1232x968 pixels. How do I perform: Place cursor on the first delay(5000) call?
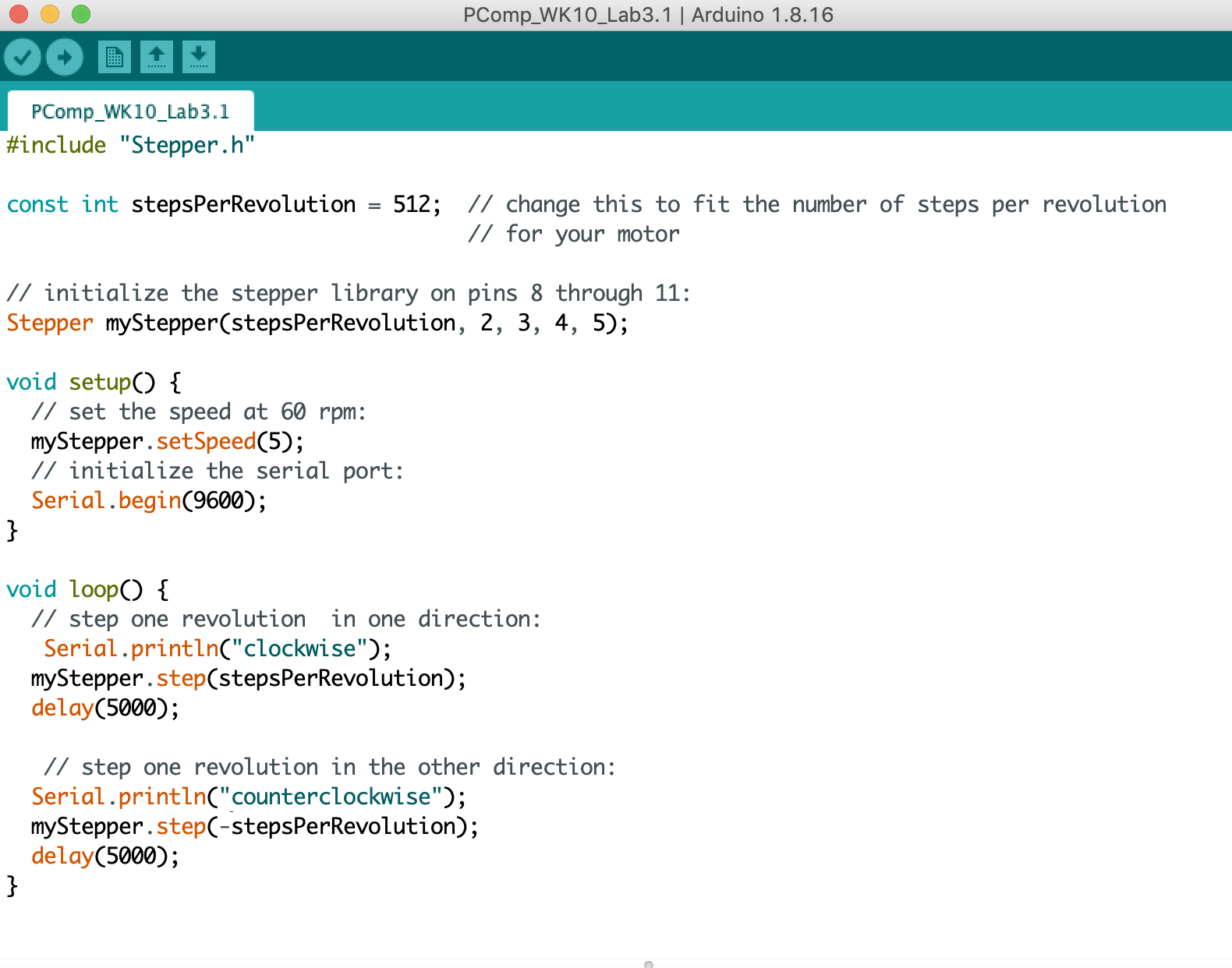point(104,708)
